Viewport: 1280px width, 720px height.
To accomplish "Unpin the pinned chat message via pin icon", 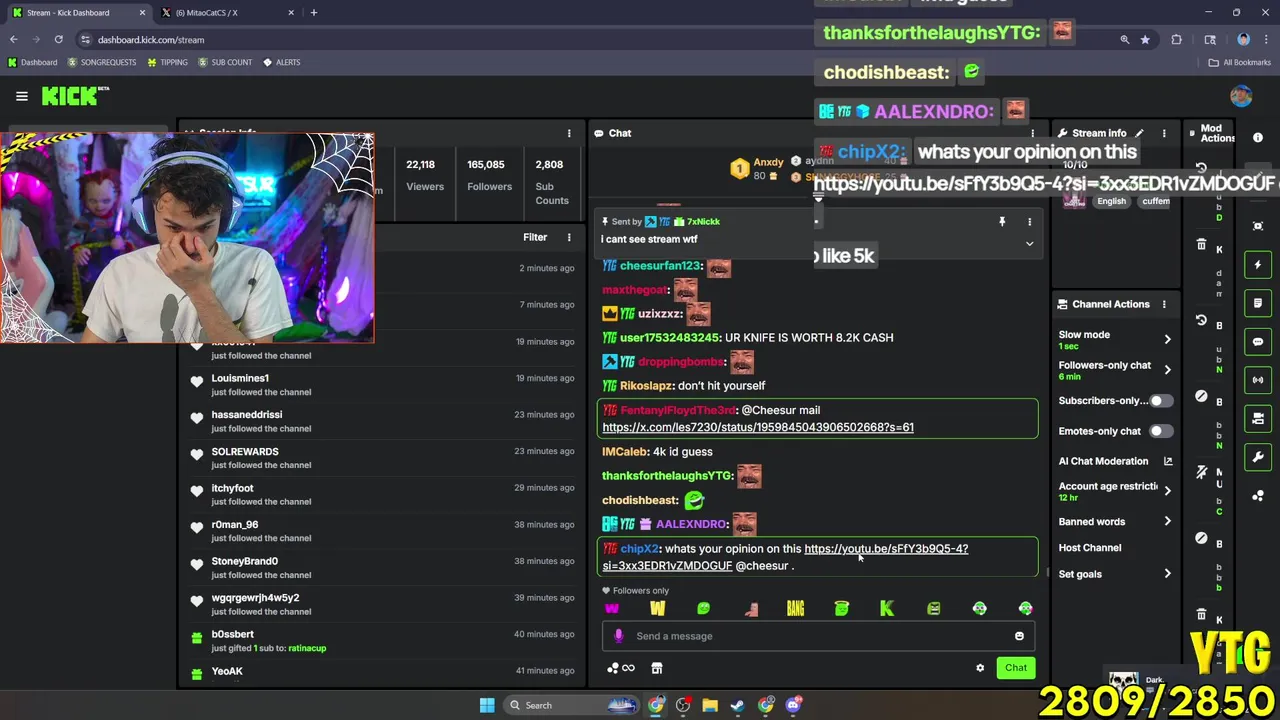I will point(1002,222).
